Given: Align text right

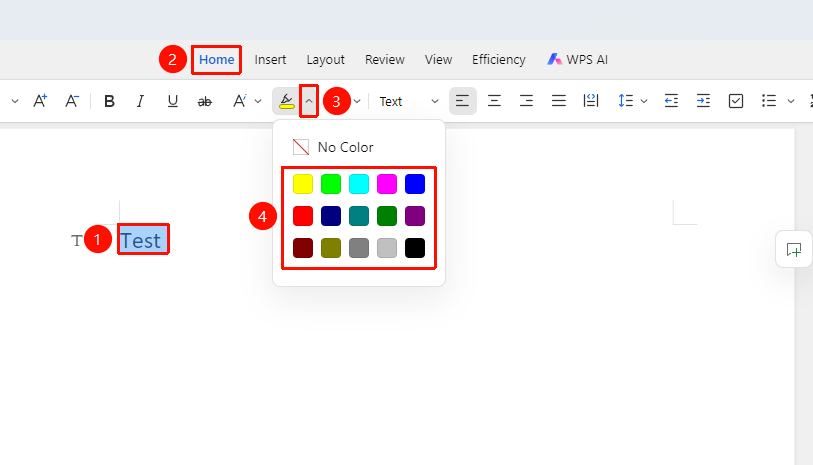Looking at the screenshot, I should (526, 101).
